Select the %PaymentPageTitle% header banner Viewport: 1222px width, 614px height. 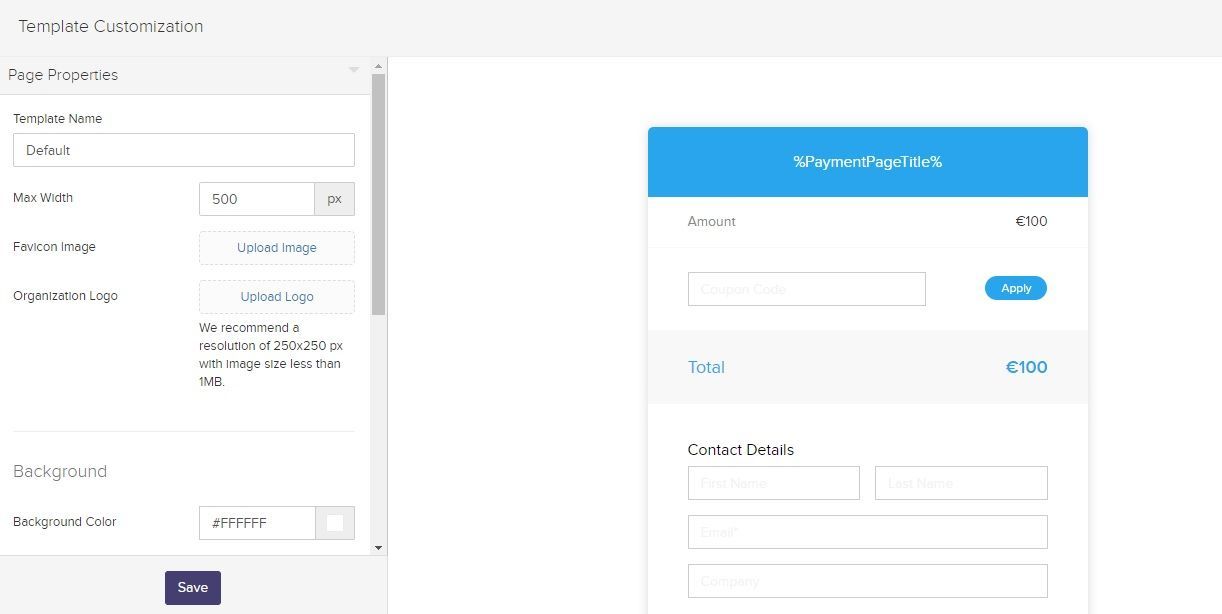click(x=866, y=161)
